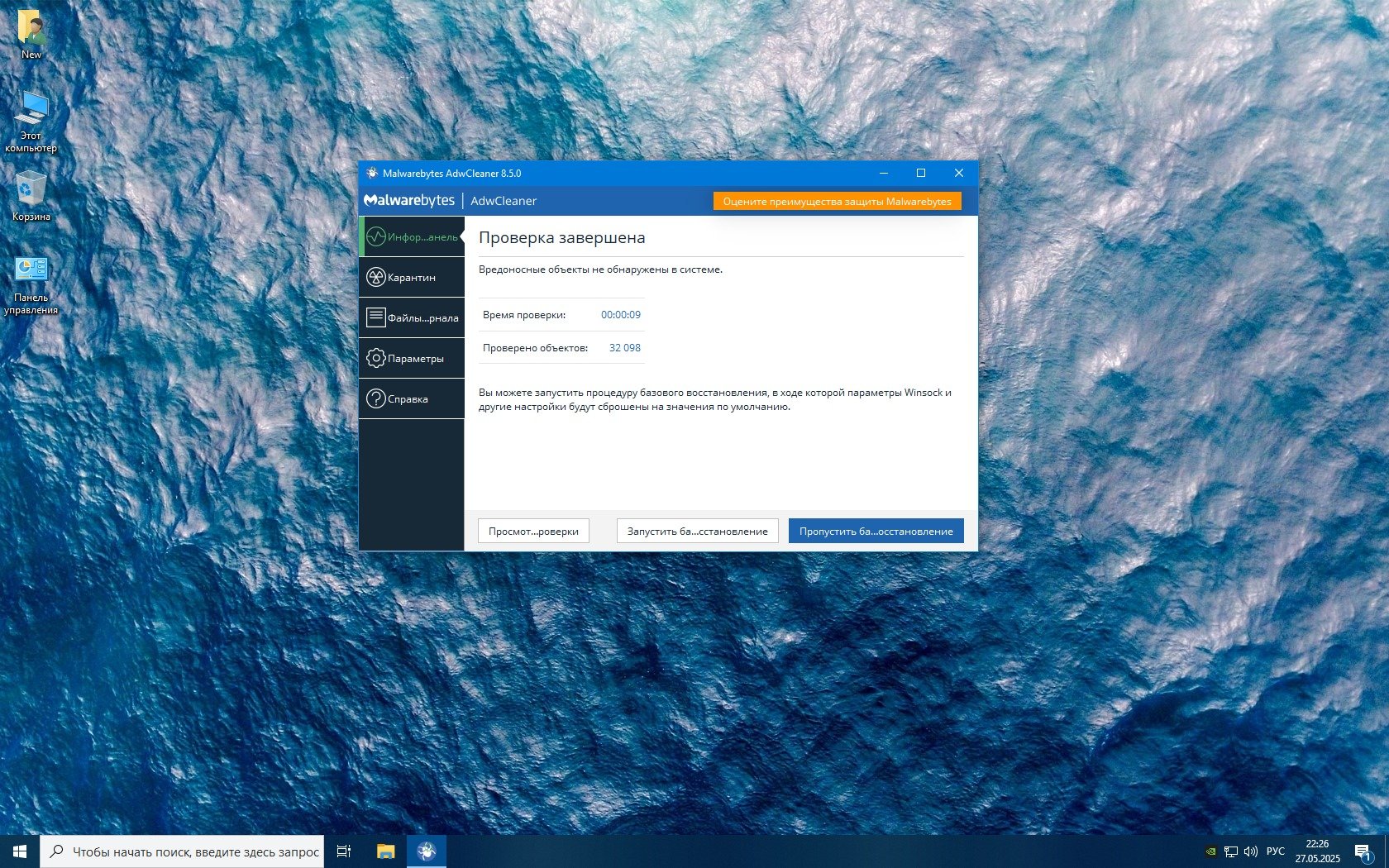Switch input language via РУС indicator
1389x868 pixels.
click(x=1276, y=851)
